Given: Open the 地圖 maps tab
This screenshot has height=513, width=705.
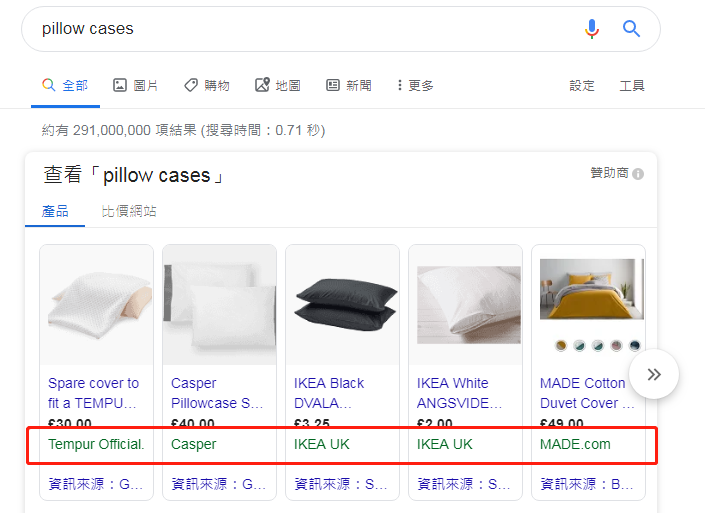Looking at the screenshot, I should point(278,86).
